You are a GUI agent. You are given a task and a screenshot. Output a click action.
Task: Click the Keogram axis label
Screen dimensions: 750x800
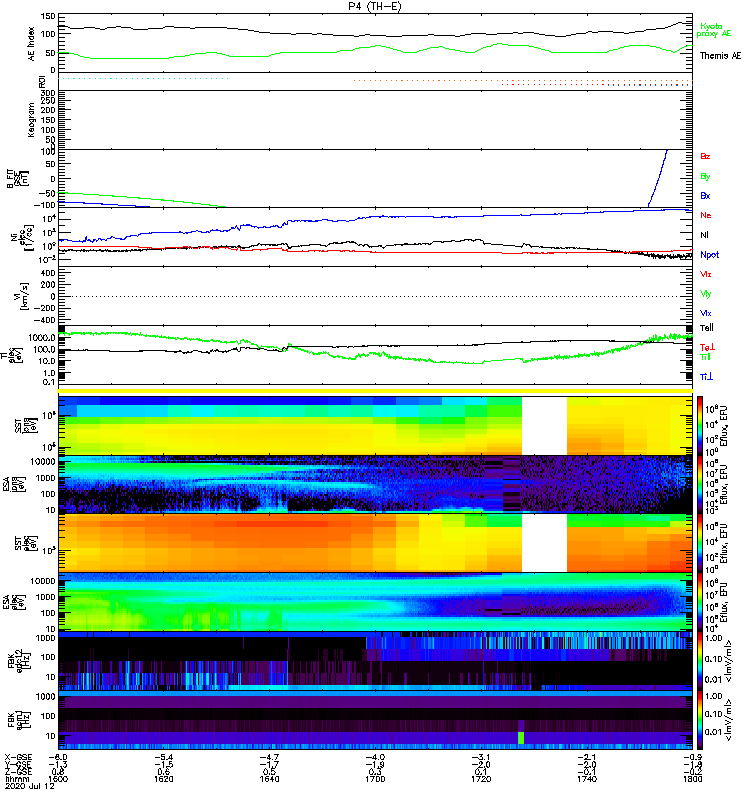click(x=32, y=119)
